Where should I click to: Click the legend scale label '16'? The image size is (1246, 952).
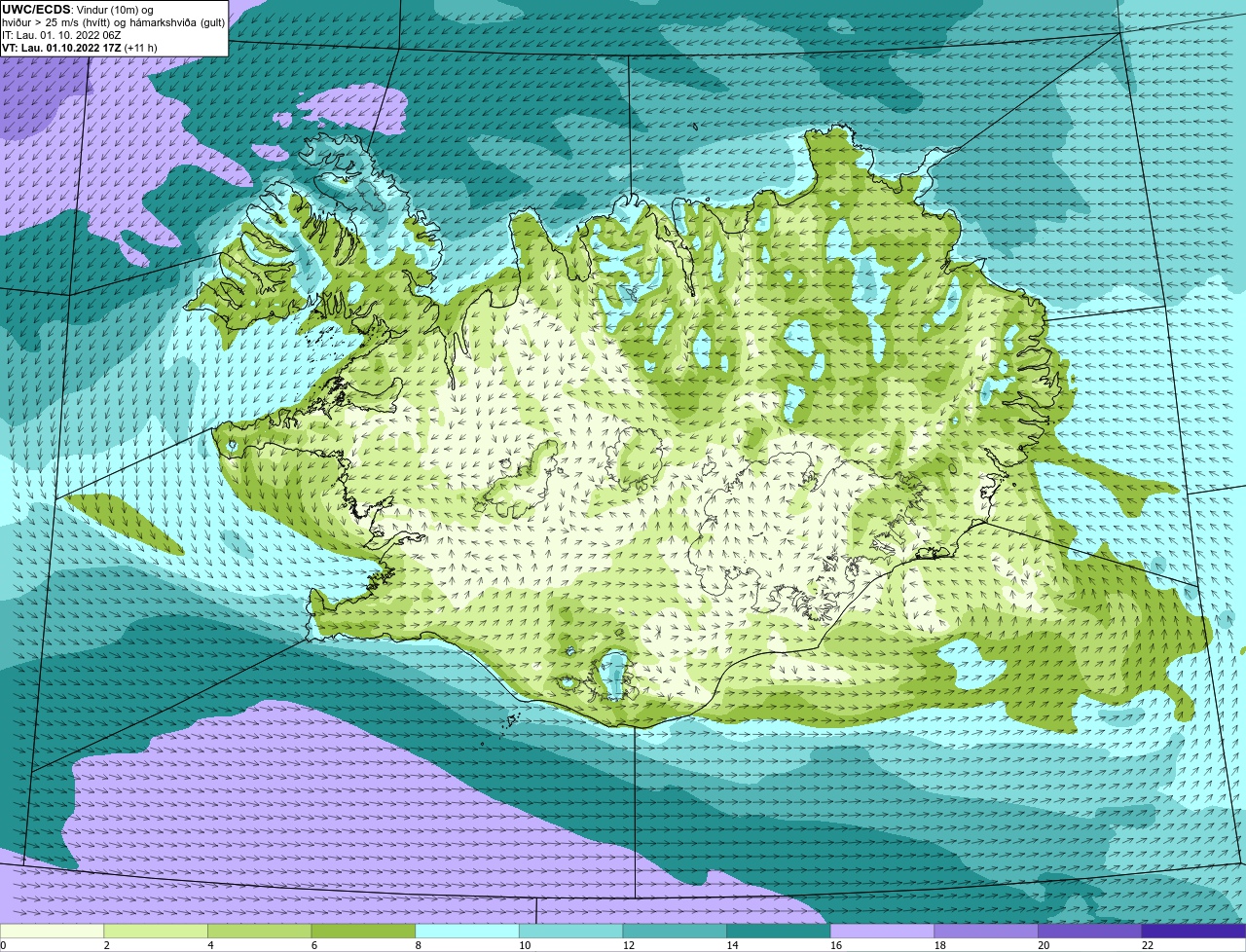[x=836, y=945]
